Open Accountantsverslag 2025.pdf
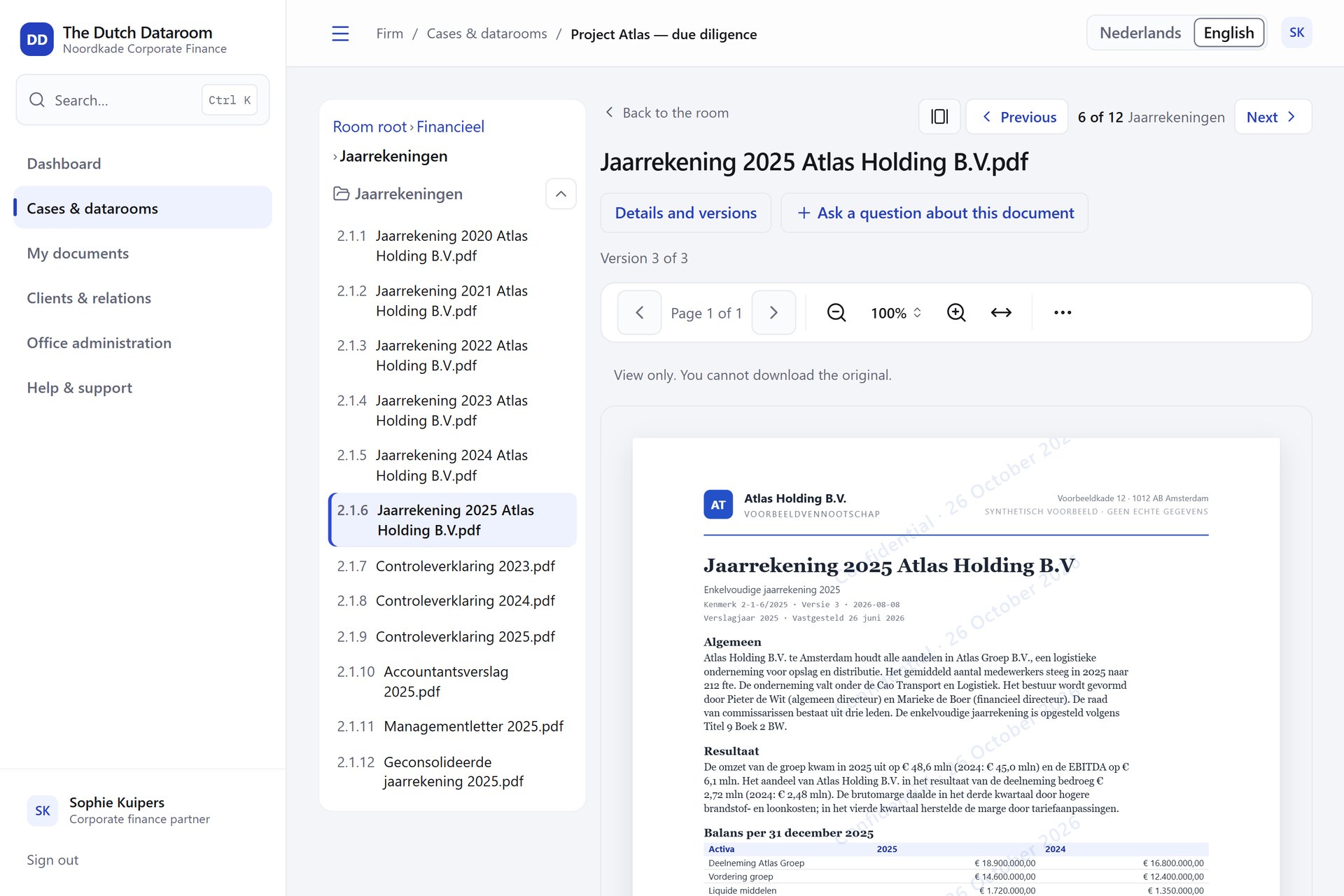1344x896 pixels. pos(452,681)
